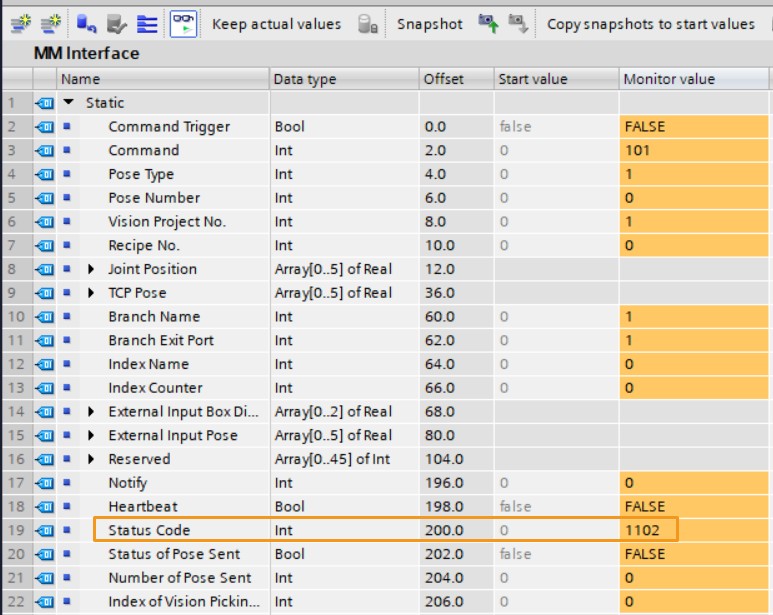Expand the TCP Pose array
Viewport: 773px width, 615px height.
click(x=92, y=293)
